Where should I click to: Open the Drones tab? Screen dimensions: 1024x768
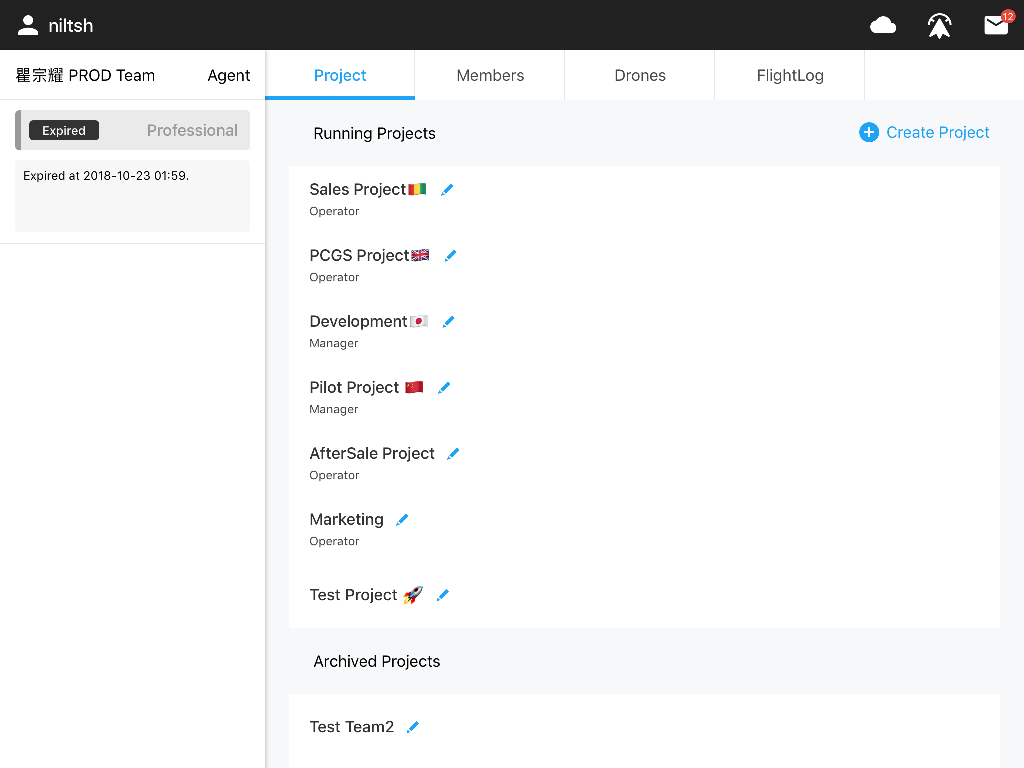pyautogui.click(x=639, y=75)
